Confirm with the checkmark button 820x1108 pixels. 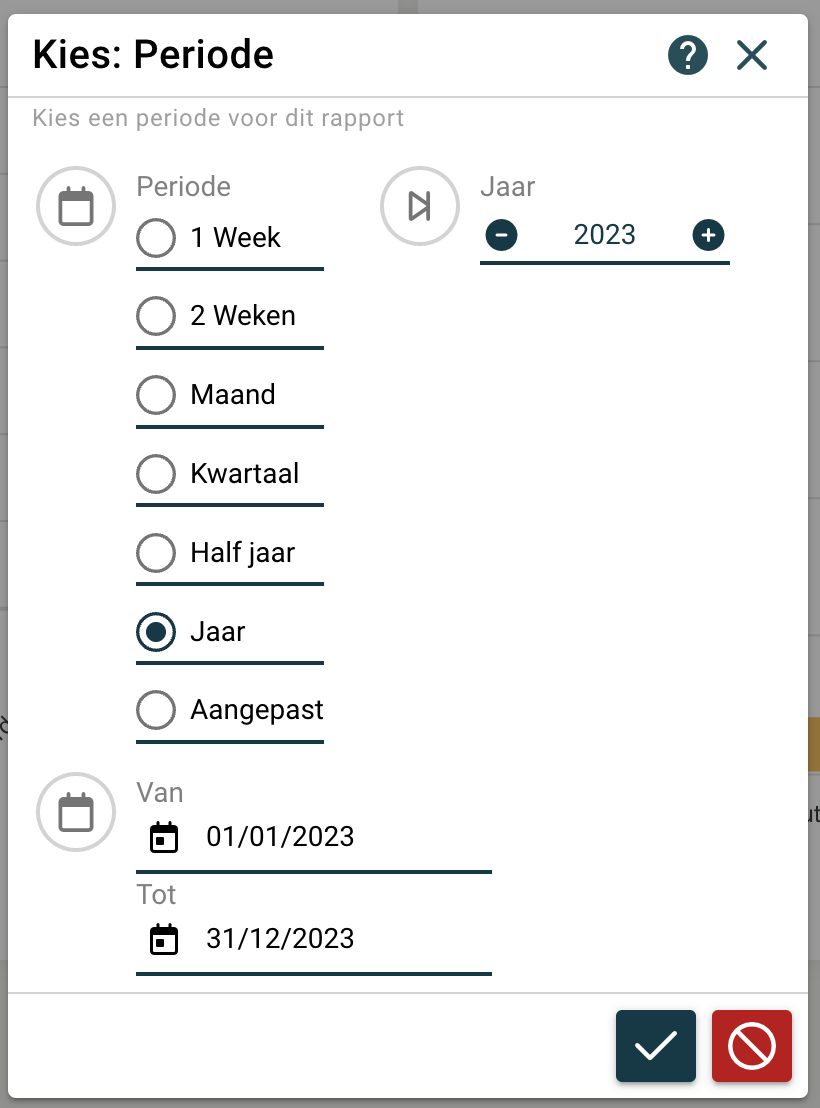(656, 1046)
